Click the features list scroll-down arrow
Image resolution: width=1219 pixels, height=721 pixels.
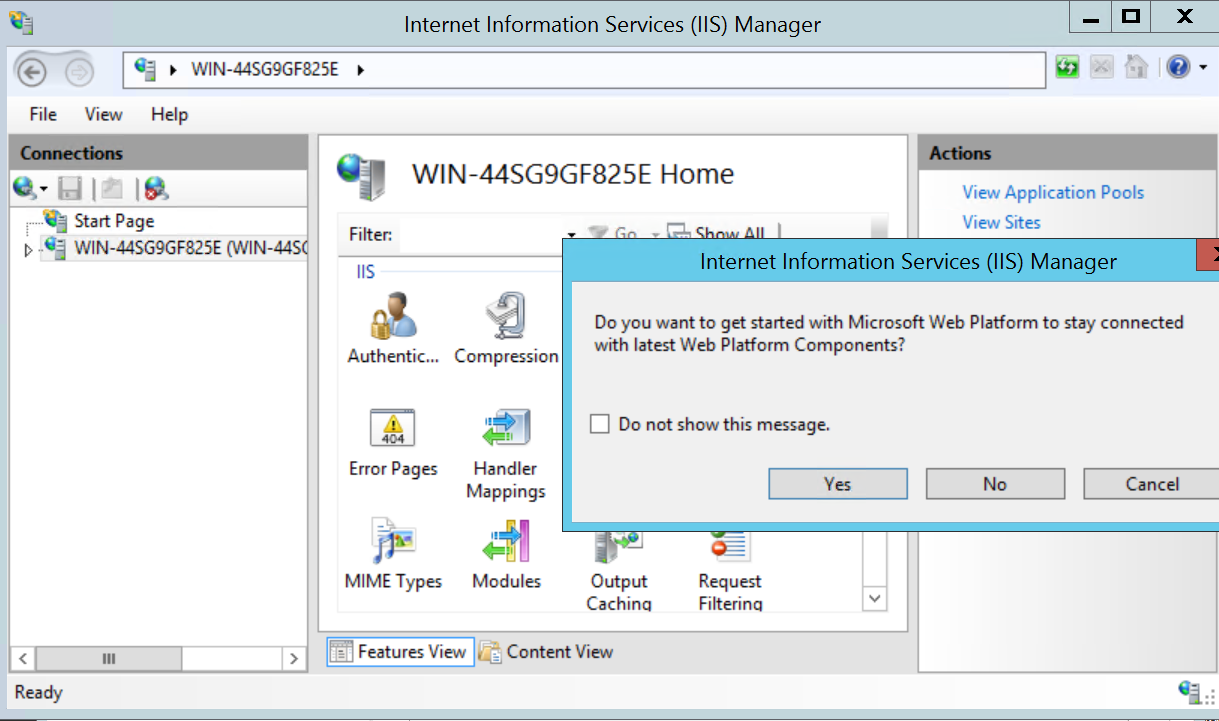[x=875, y=599]
